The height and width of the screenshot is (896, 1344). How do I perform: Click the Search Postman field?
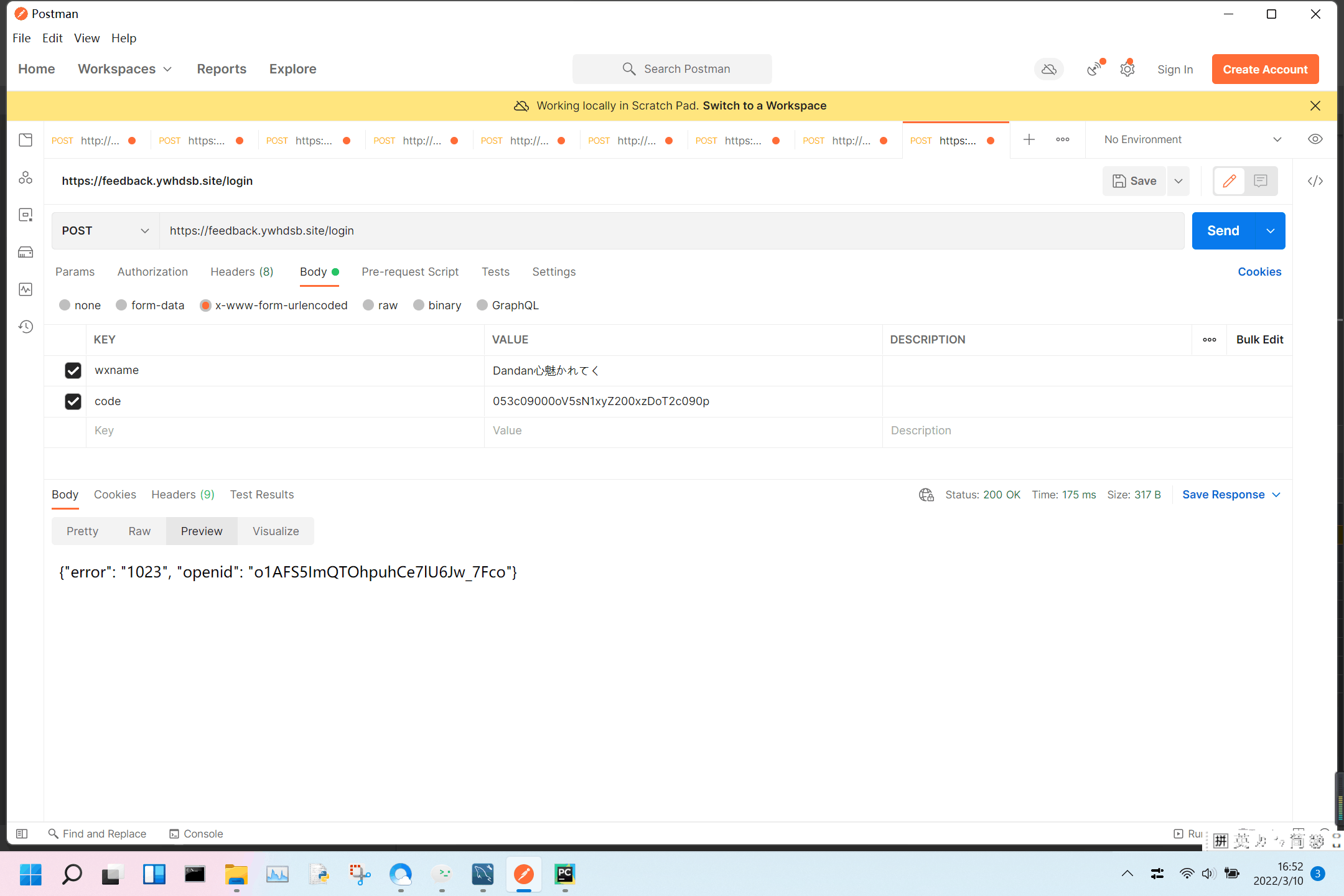pyautogui.click(x=672, y=69)
